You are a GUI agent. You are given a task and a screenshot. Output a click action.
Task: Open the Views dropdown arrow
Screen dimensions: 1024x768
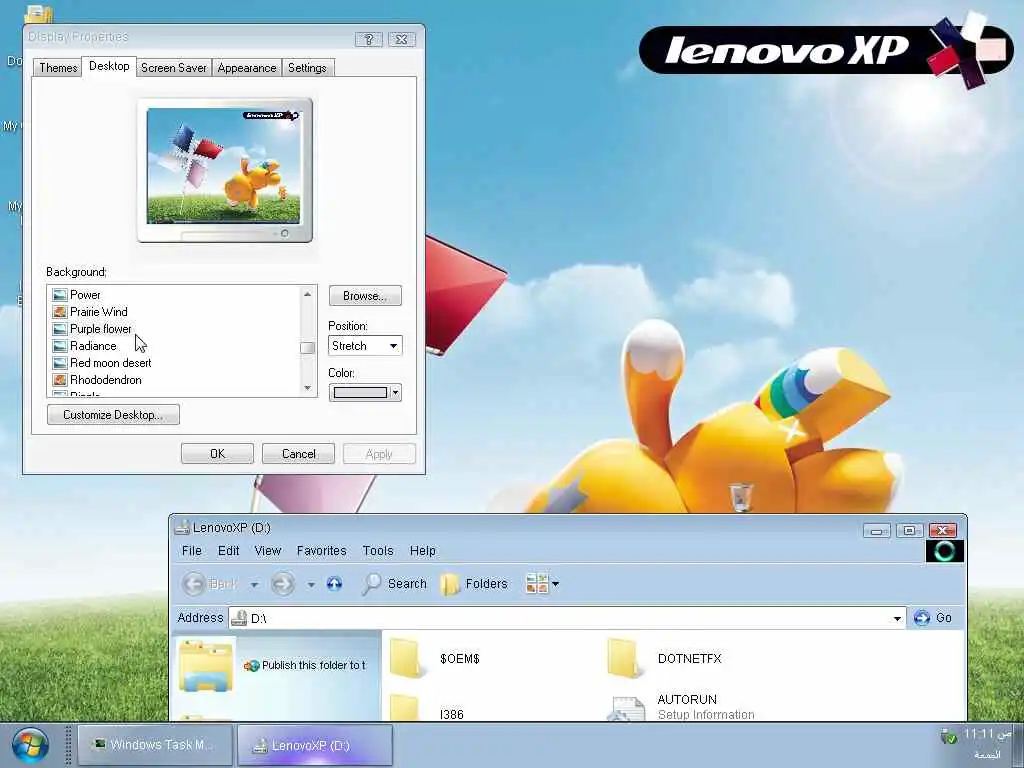pos(555,584)
